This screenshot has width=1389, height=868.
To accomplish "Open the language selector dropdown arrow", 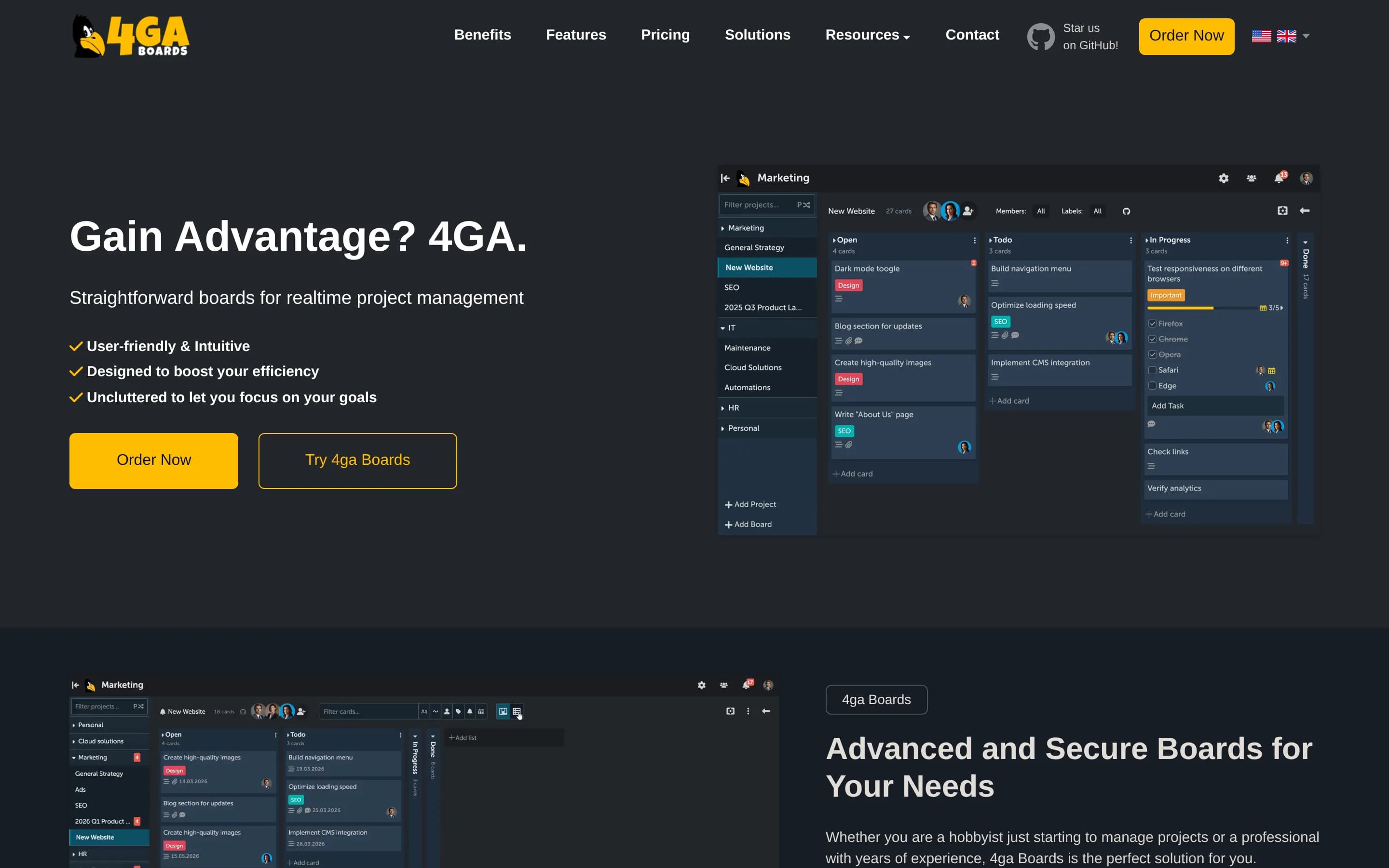I will point(1306,36).
